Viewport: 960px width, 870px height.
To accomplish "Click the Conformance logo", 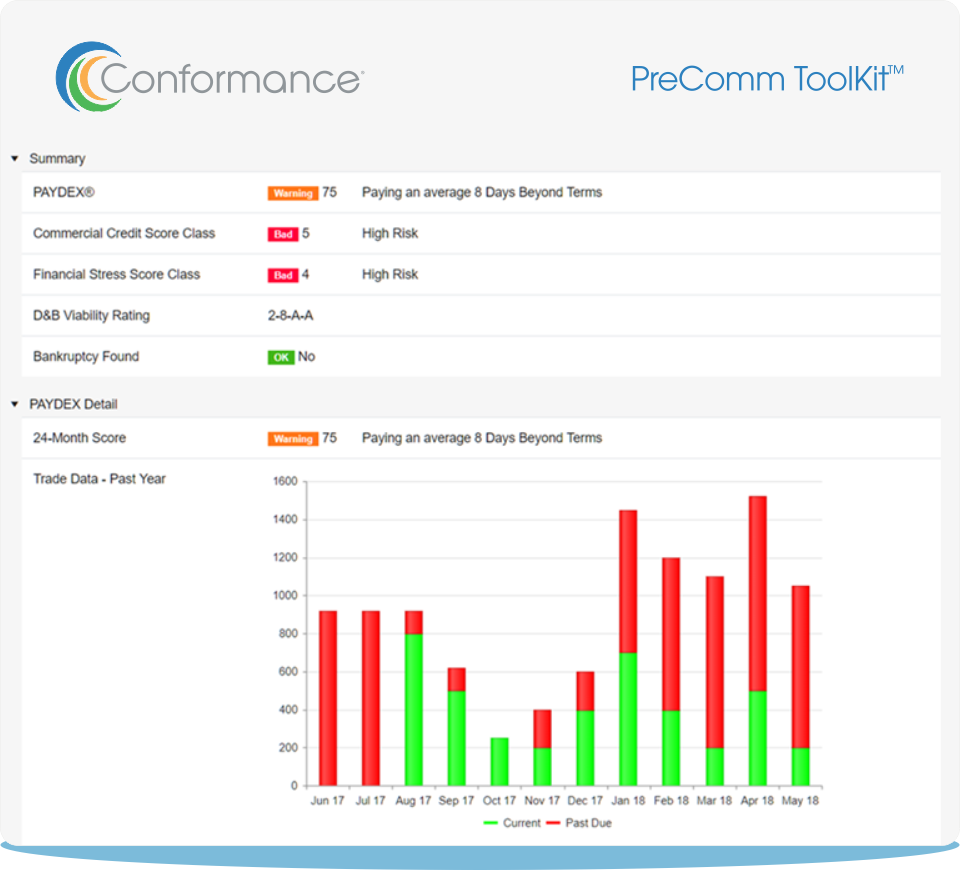I will coord(210,77).
